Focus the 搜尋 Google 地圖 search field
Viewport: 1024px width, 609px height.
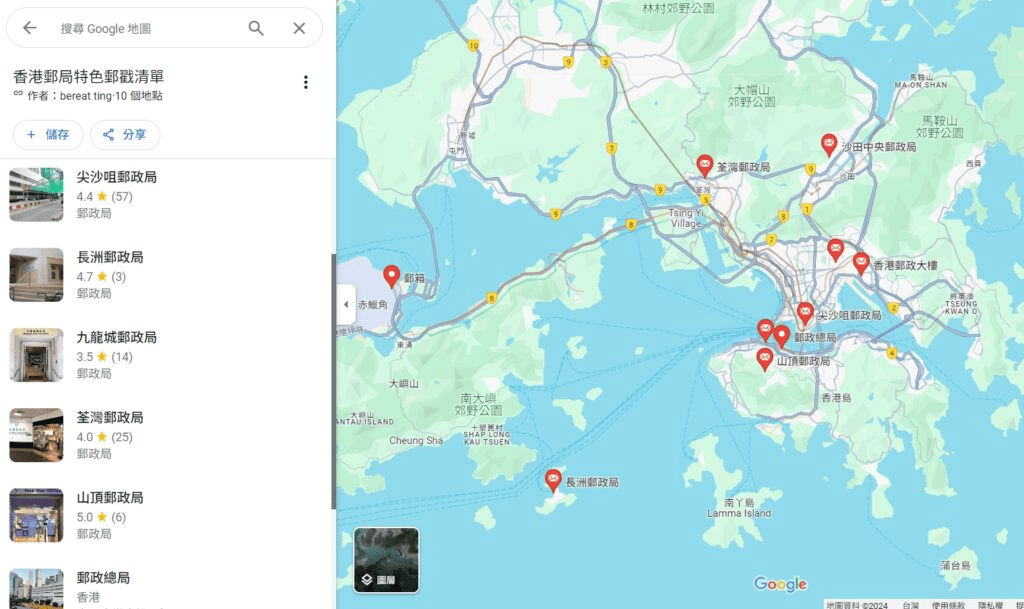(147, 29)
